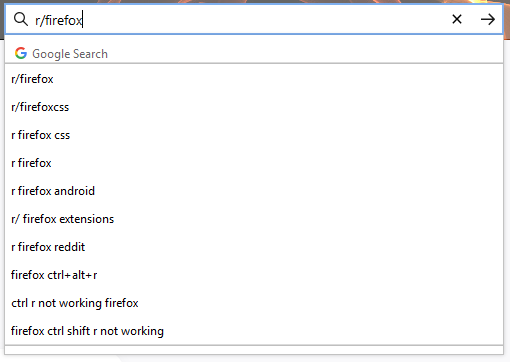Click the magnifying glass search icon
Screen dimensions: 510x362
click(21, 20)
